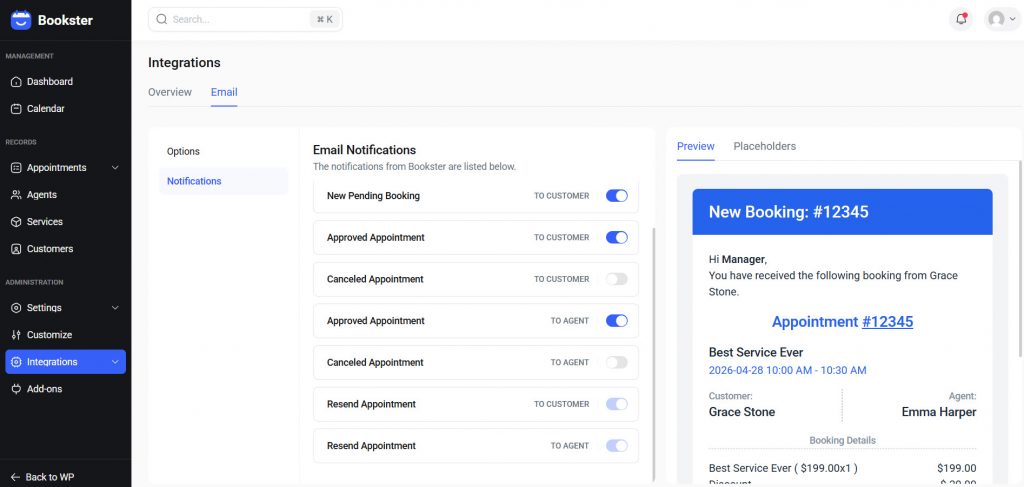Image resolution: width=1024 pixels, height=487 pixels.
Task: Toggle Resend Appointment to customer switch
Action: pos(616,404)
